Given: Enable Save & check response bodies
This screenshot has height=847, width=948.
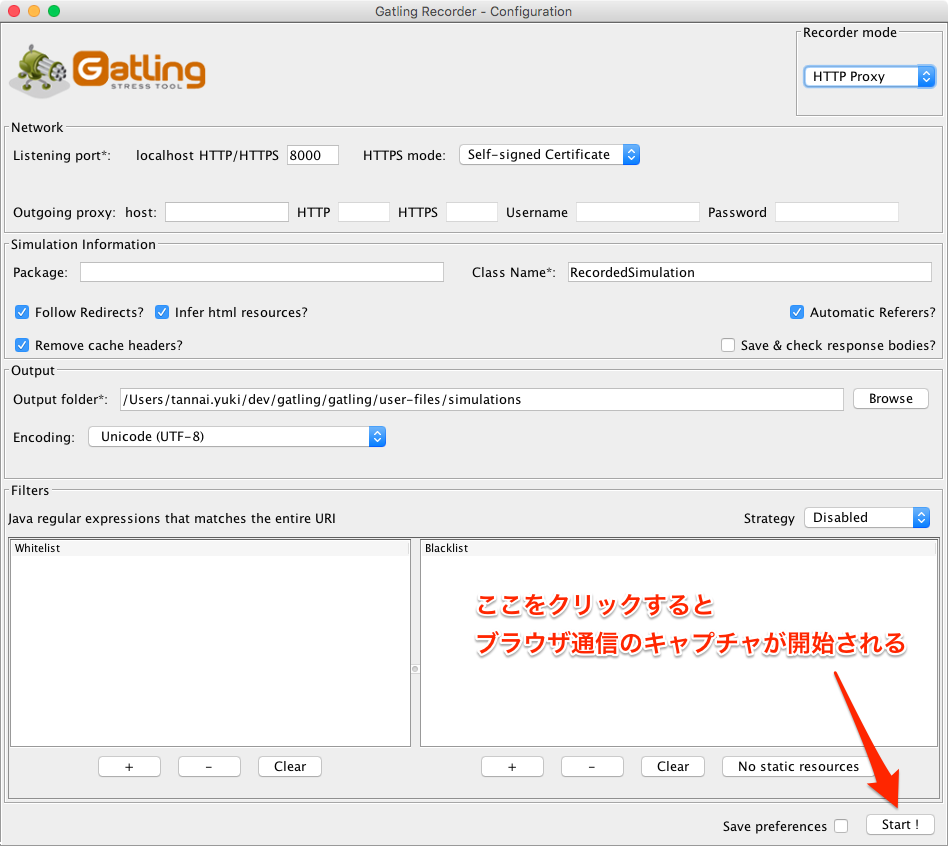Looking at the screenshot, I should click(728, 345).
